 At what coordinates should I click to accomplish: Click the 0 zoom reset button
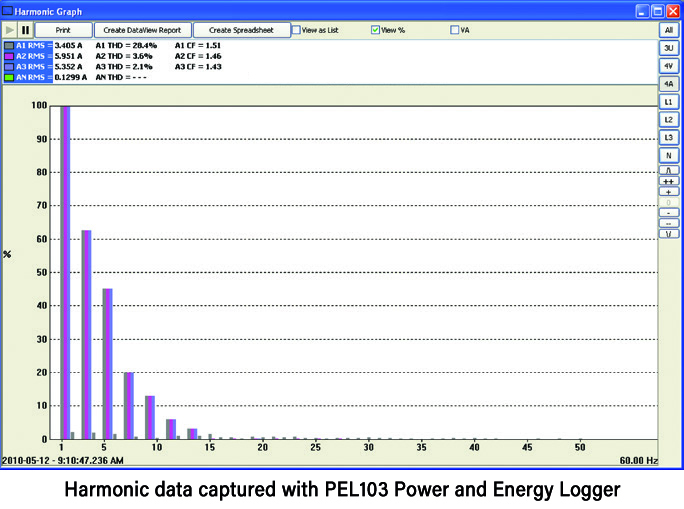[x=669, y=202]
